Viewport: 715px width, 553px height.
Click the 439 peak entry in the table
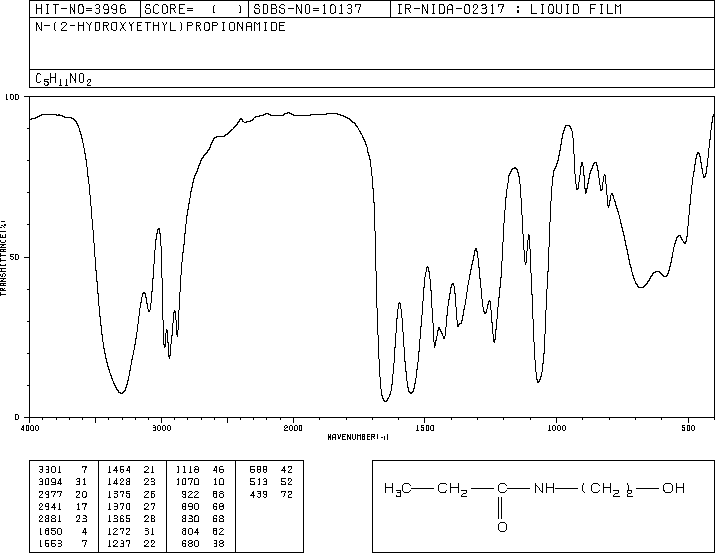[x=271, y=494]
